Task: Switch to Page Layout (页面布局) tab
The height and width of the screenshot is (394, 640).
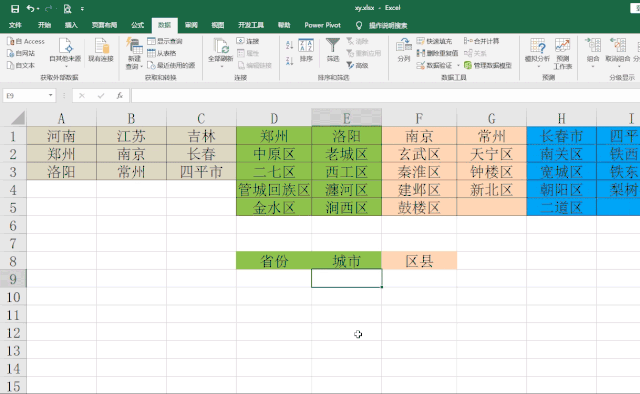Action: (x=104, y=25)
